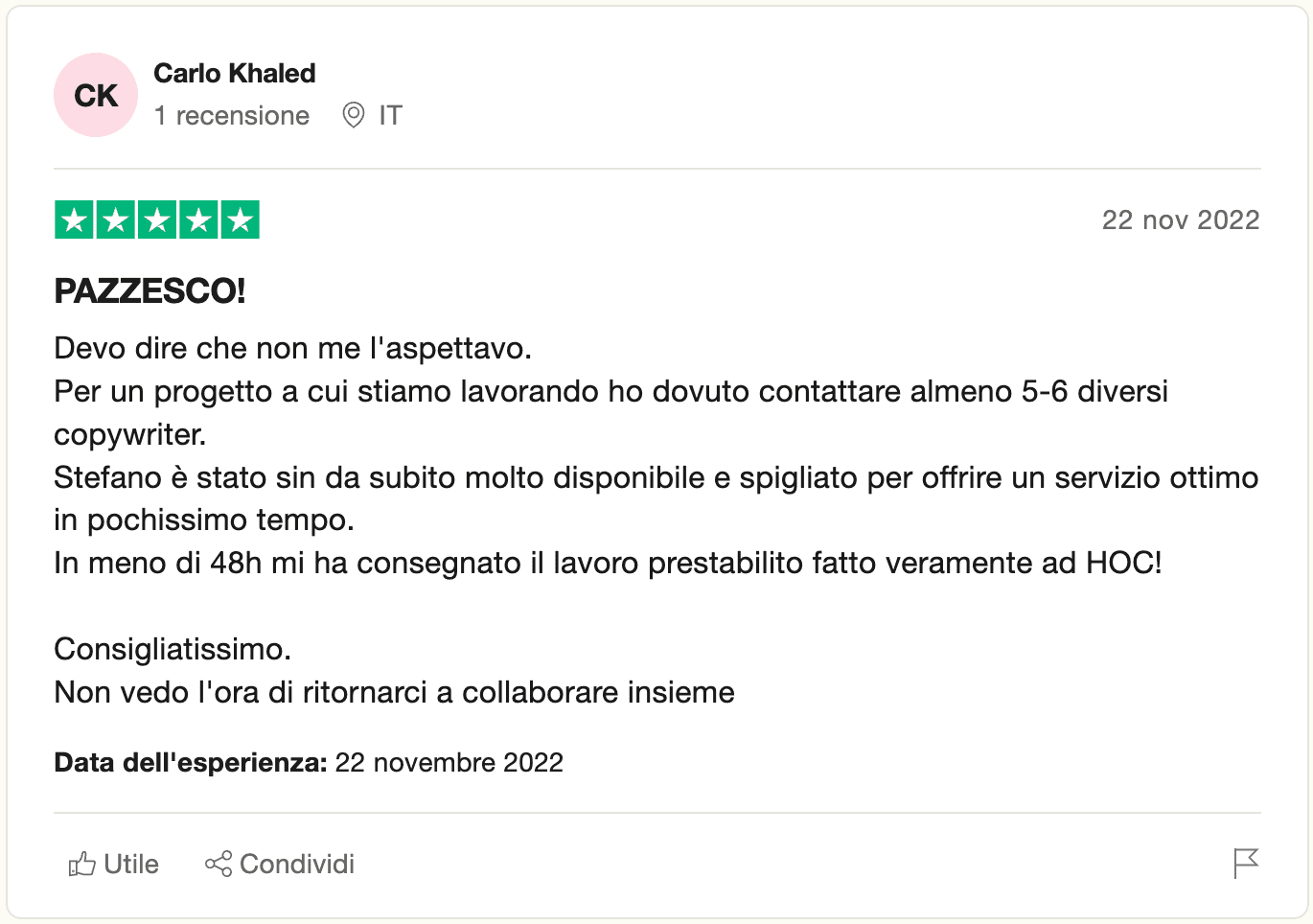Click the share nodes icon
The image size is (1313, 924).
click(x=219, y=864)
